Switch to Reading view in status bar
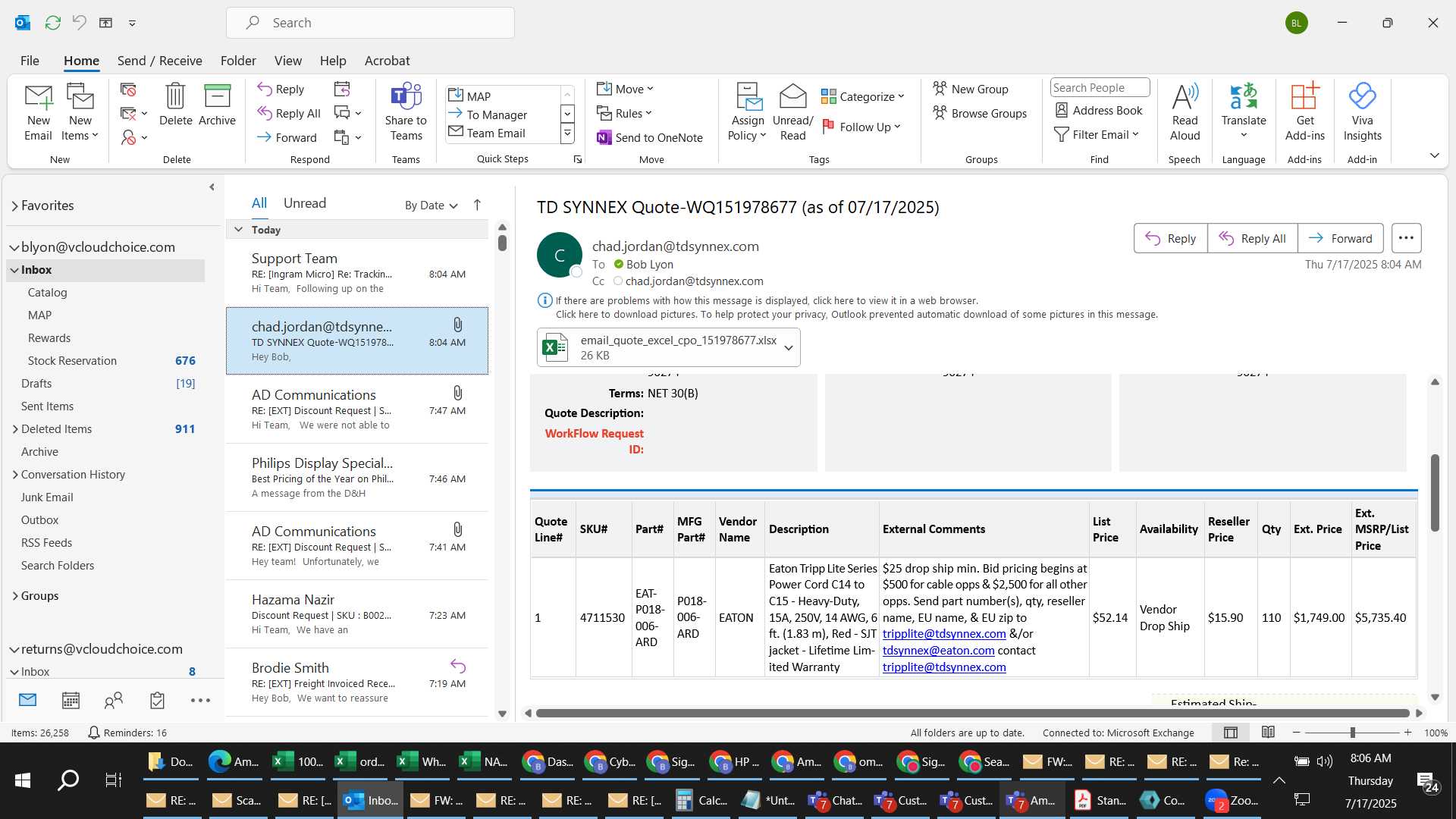Screen dimensions: 1456x819 1268,733
